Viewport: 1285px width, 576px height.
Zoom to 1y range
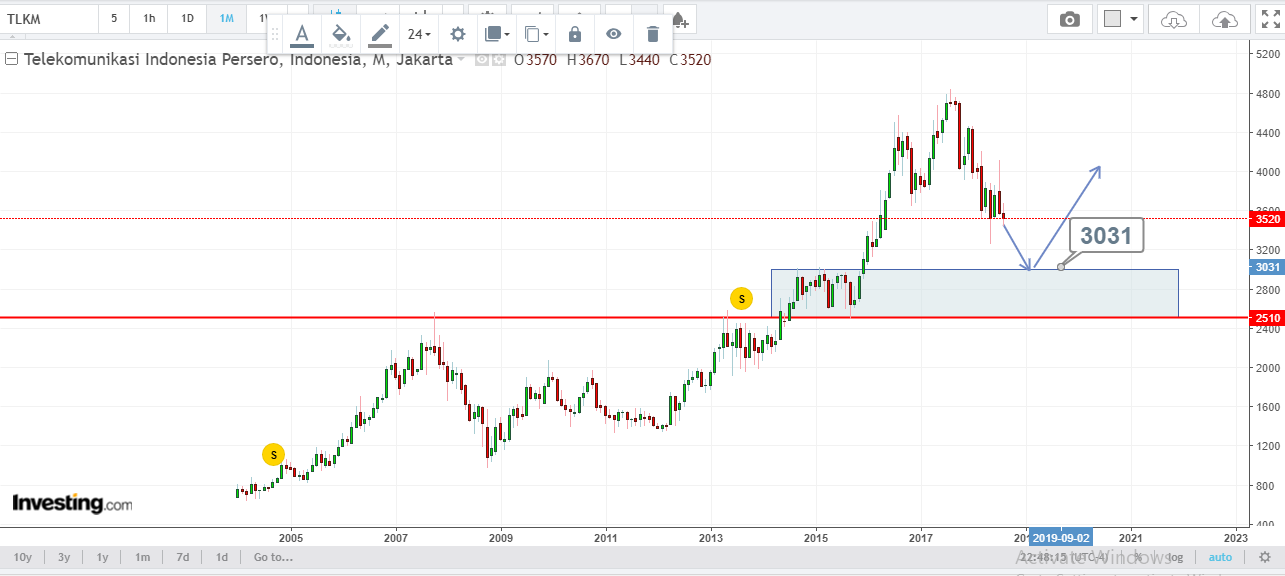pyautogui.click(x=103, y=557)
